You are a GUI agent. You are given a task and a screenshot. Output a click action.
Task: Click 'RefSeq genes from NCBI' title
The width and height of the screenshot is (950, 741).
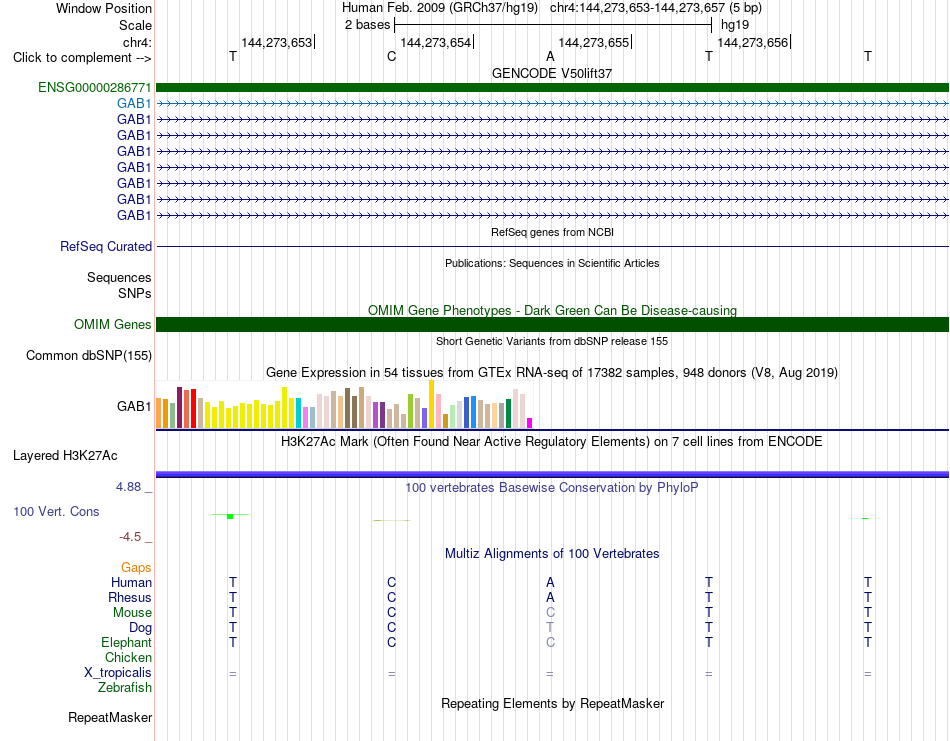pyautogui.click(x=552, y=232)
